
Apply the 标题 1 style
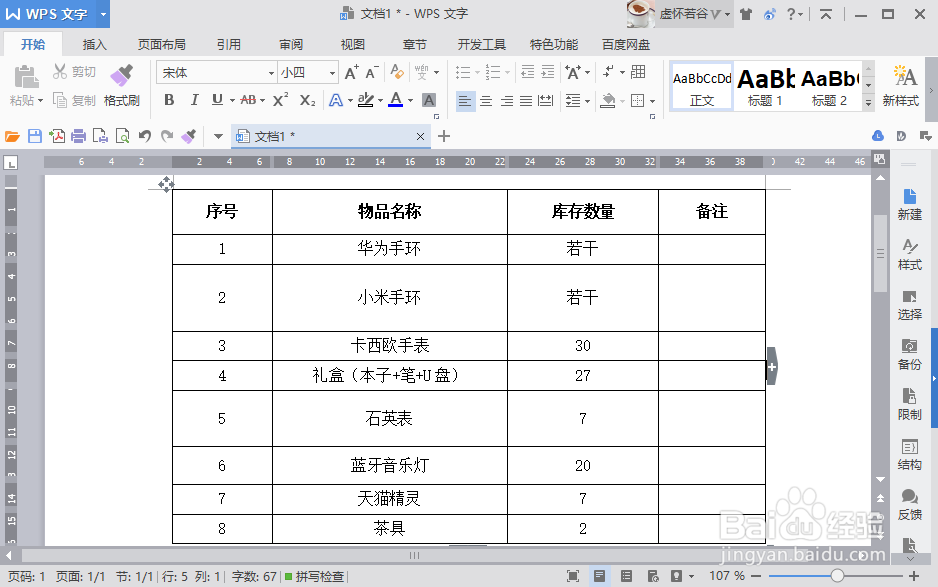[765, 87]
